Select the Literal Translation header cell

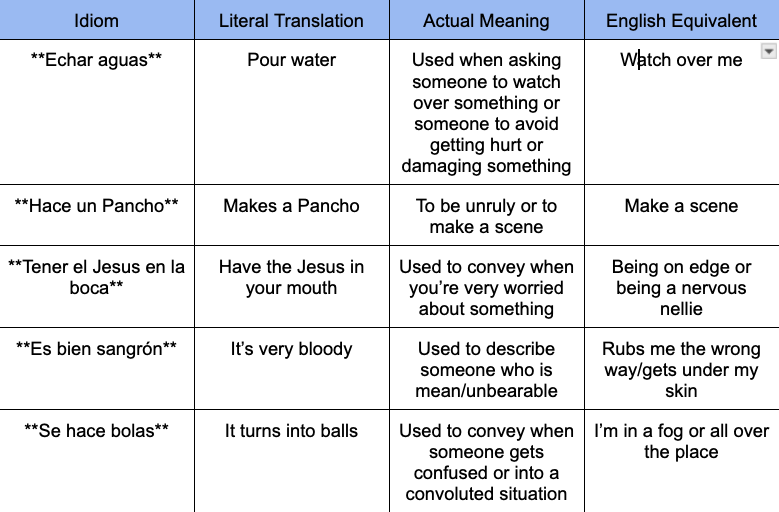(292, 20)
